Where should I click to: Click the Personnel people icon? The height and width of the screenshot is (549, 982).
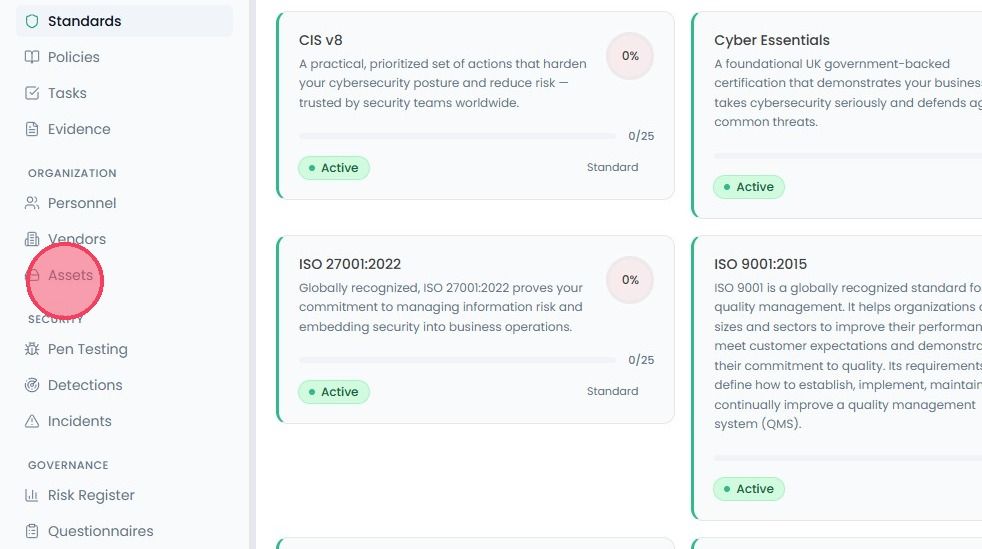tap(32, 203)
